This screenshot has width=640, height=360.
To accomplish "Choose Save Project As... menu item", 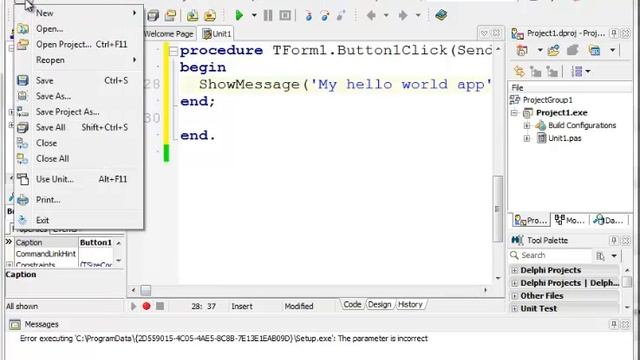I will [78, 111].
